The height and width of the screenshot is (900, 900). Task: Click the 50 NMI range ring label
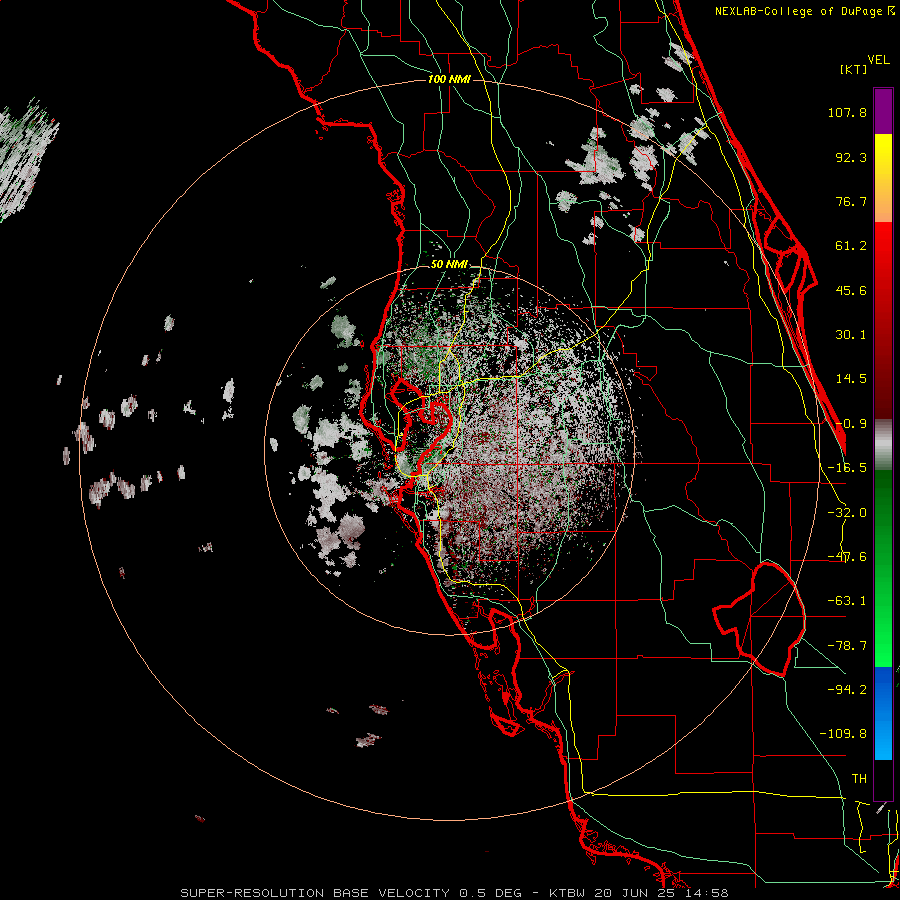pyautogui.click(x=449, y=265)
